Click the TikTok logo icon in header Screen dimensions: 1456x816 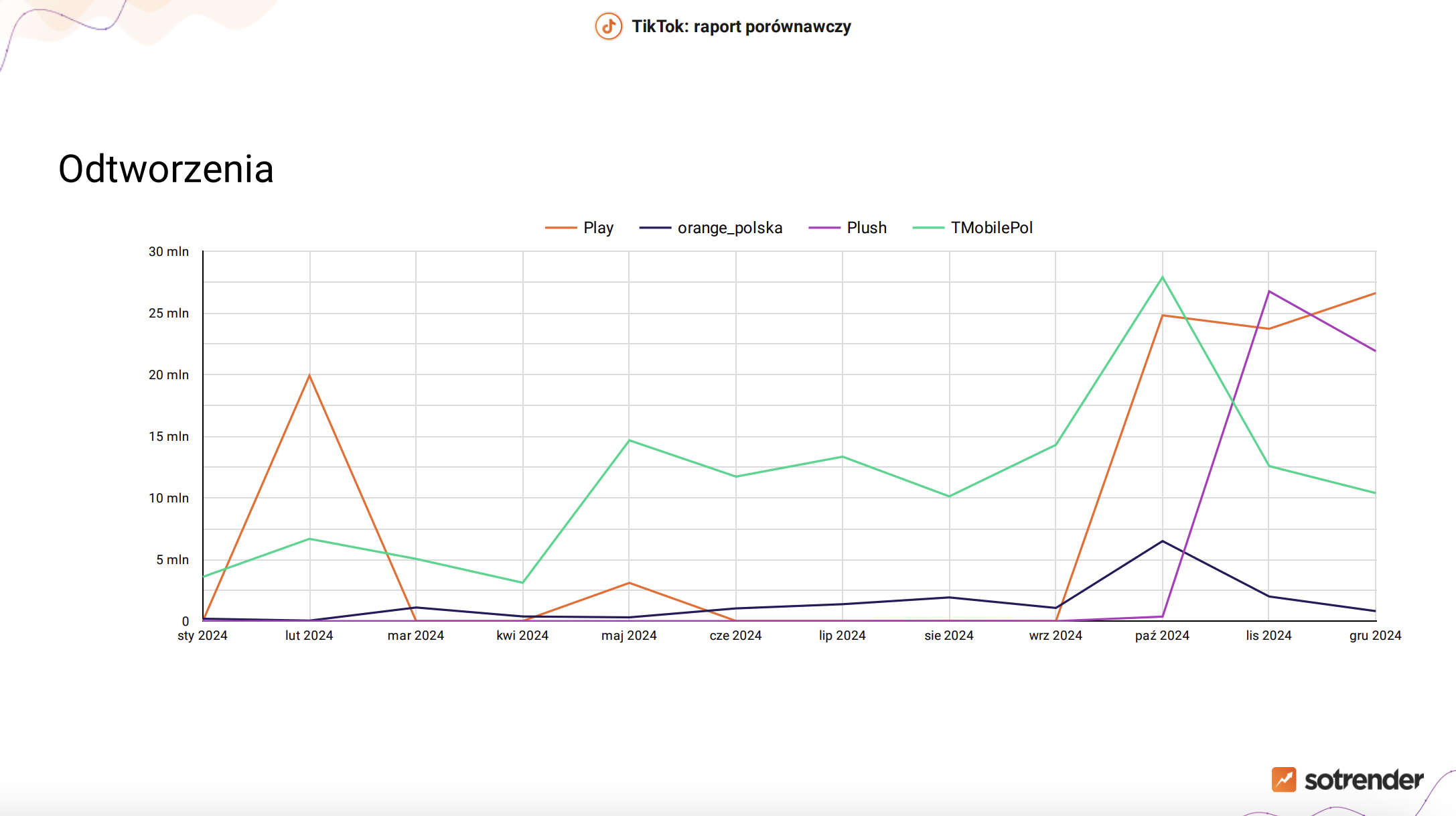coord(608,27)
